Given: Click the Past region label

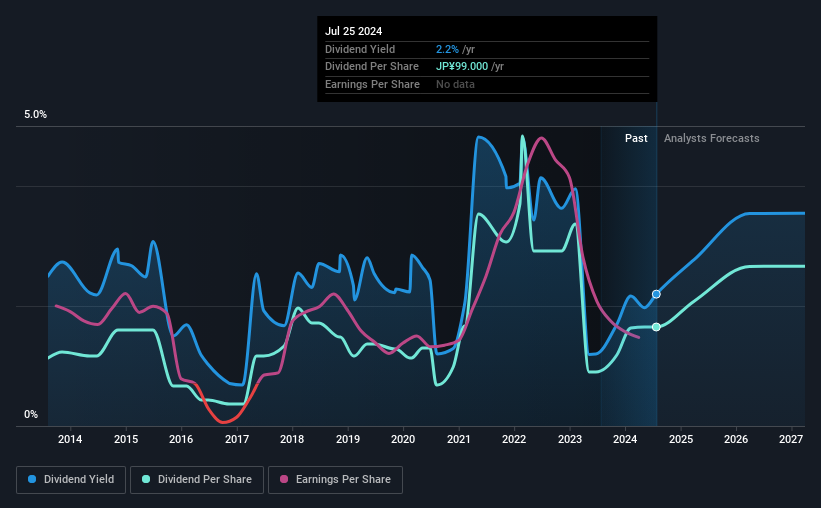Looking at the screenshot, I should coord(636,138).
